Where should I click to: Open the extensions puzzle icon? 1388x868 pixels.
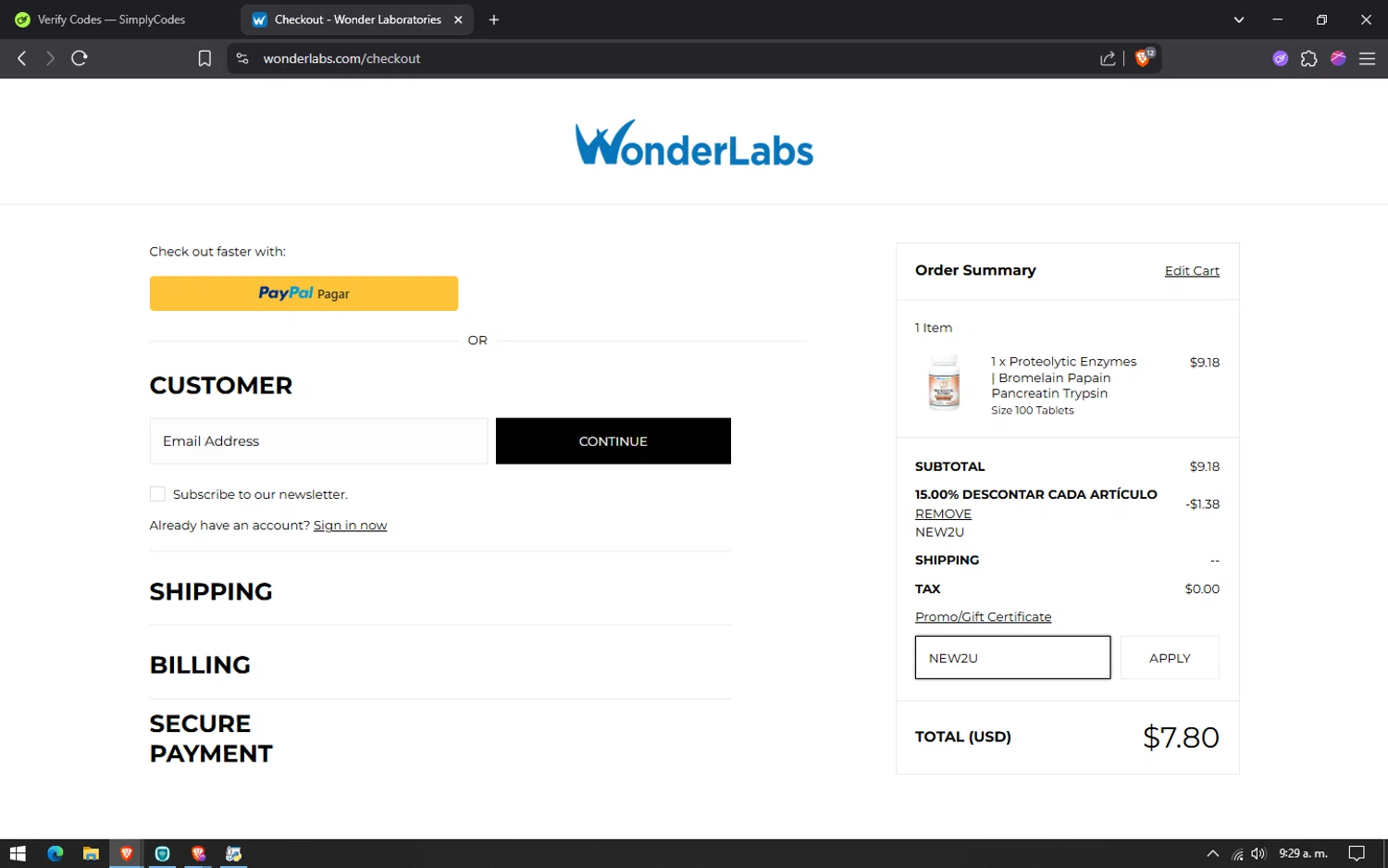click(1309, 58)
